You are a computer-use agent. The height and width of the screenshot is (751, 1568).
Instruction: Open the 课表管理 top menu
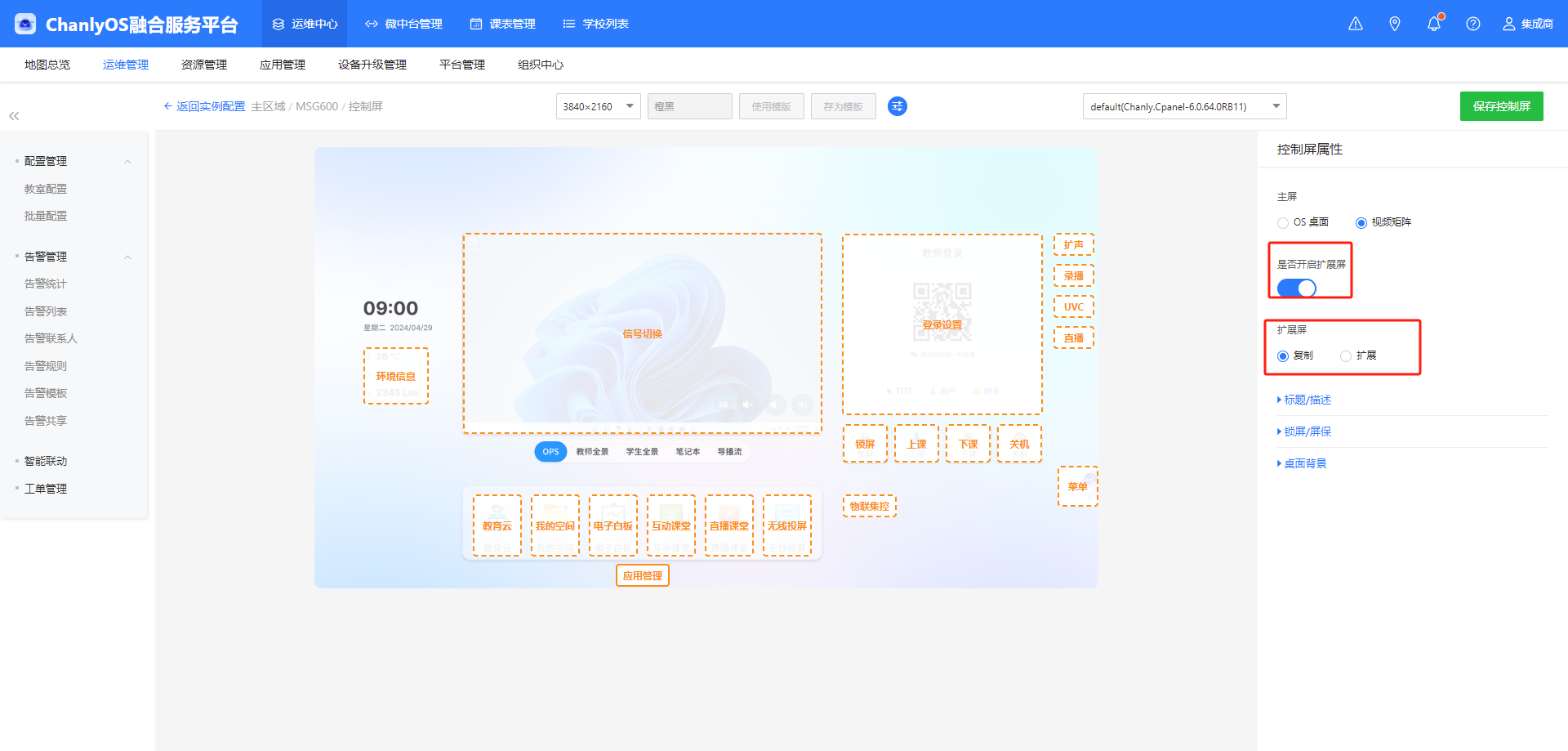(x=503, y=24)
